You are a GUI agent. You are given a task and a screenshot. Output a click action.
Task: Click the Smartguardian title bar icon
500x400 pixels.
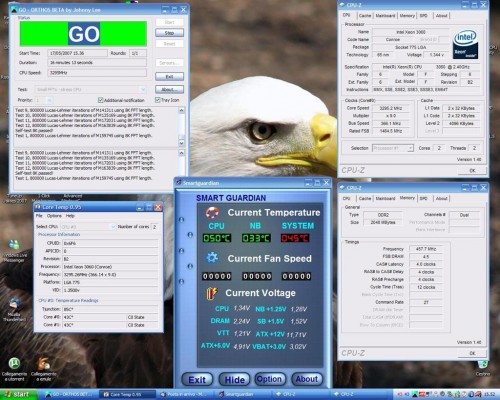pos(179,183)
